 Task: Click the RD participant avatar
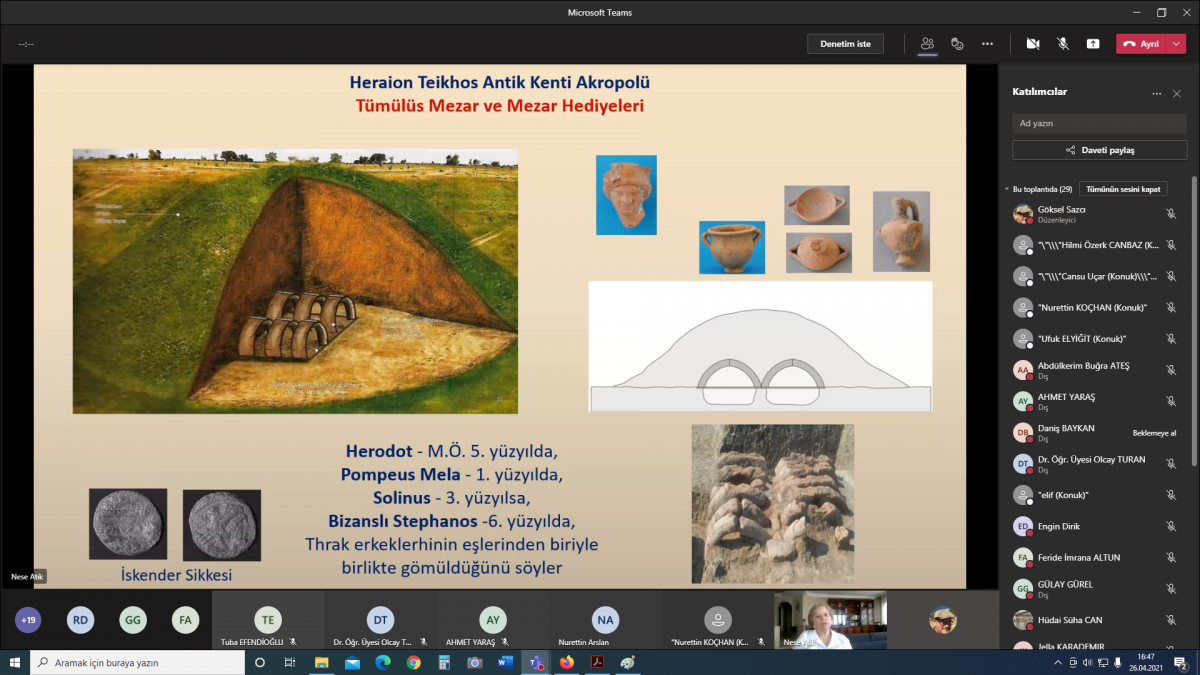[x=80, y=620]
